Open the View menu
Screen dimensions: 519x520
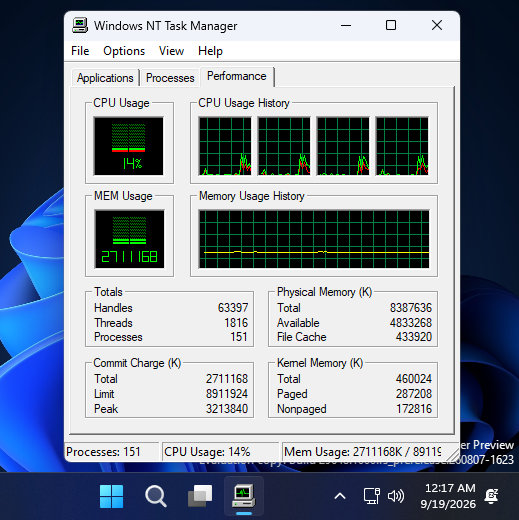pos(171,51)
